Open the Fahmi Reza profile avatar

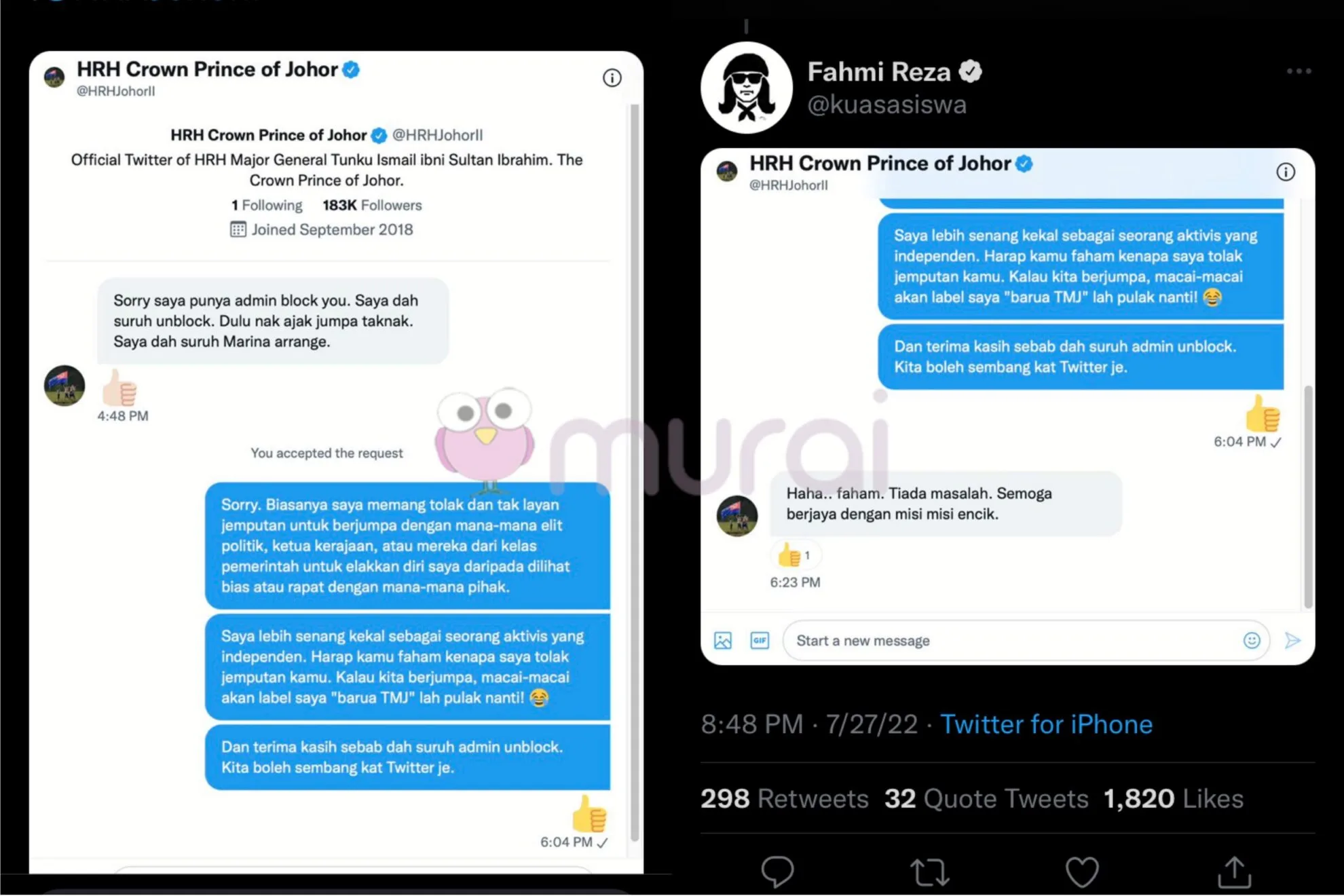(x=747, y=88)
